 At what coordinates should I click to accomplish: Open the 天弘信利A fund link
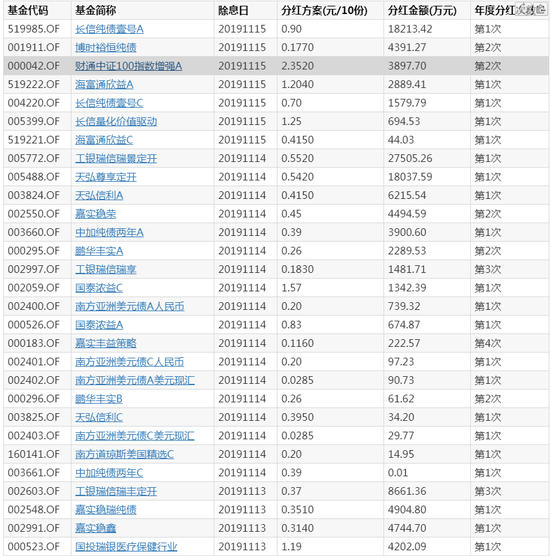click(99, 195)
